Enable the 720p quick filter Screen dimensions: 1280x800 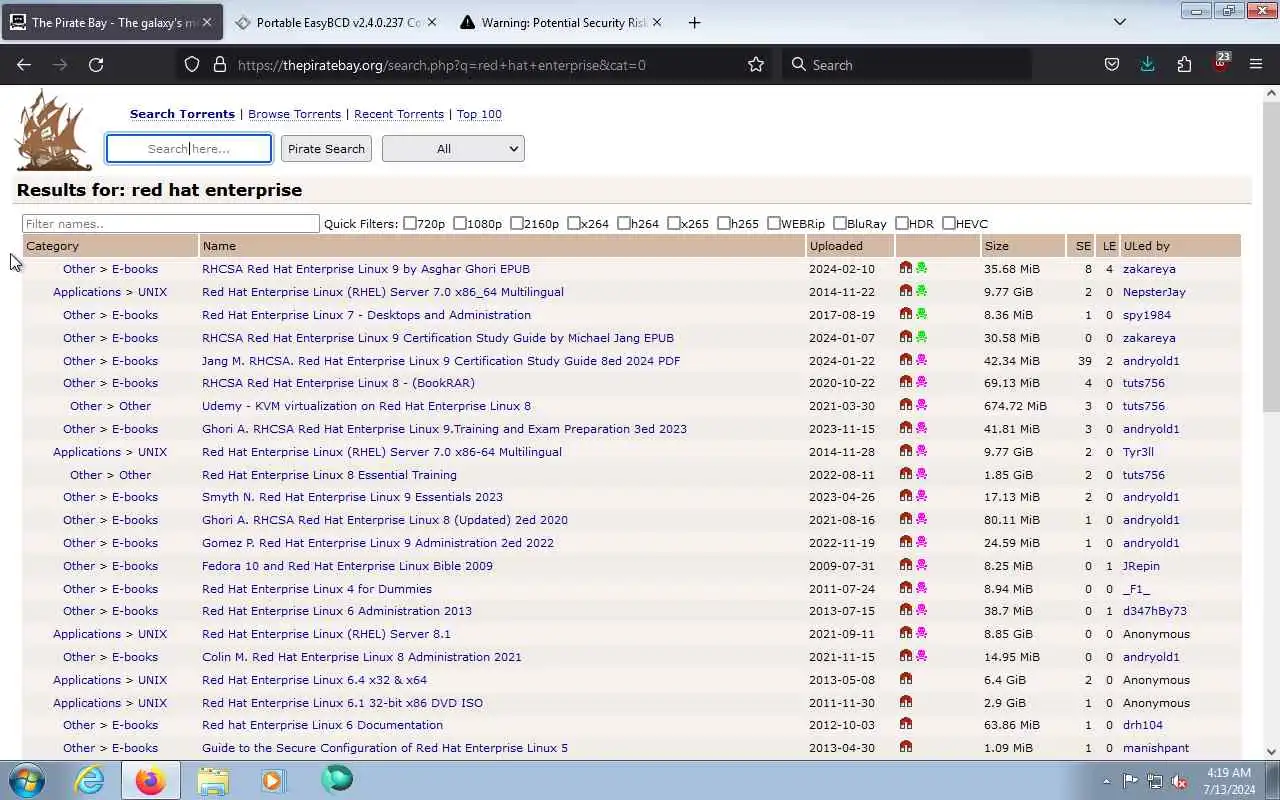[x=410, y=223]
